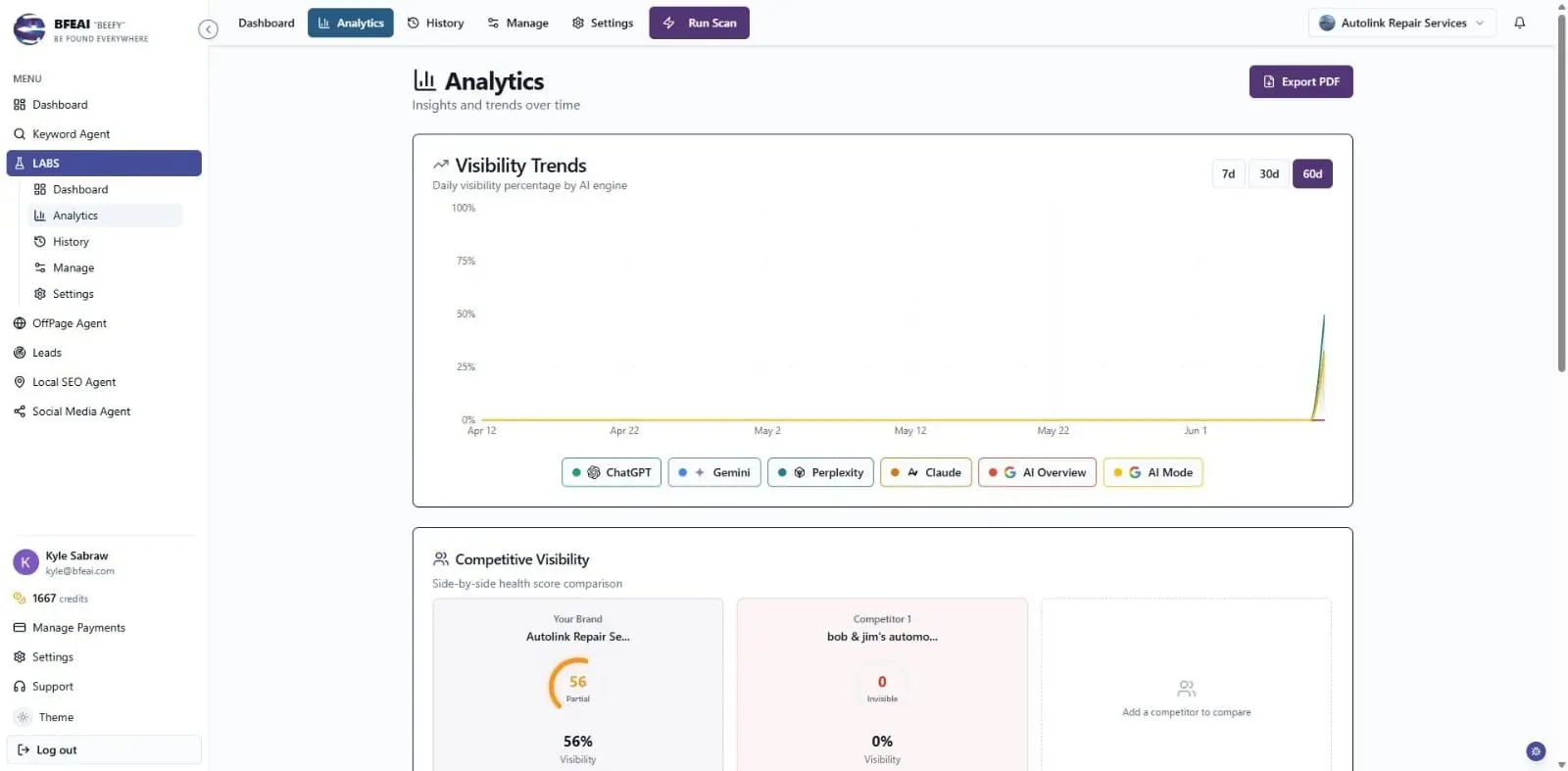The image size is (1568, 771).
Task: Click the 0% visibility value
Action: [882, 742]
